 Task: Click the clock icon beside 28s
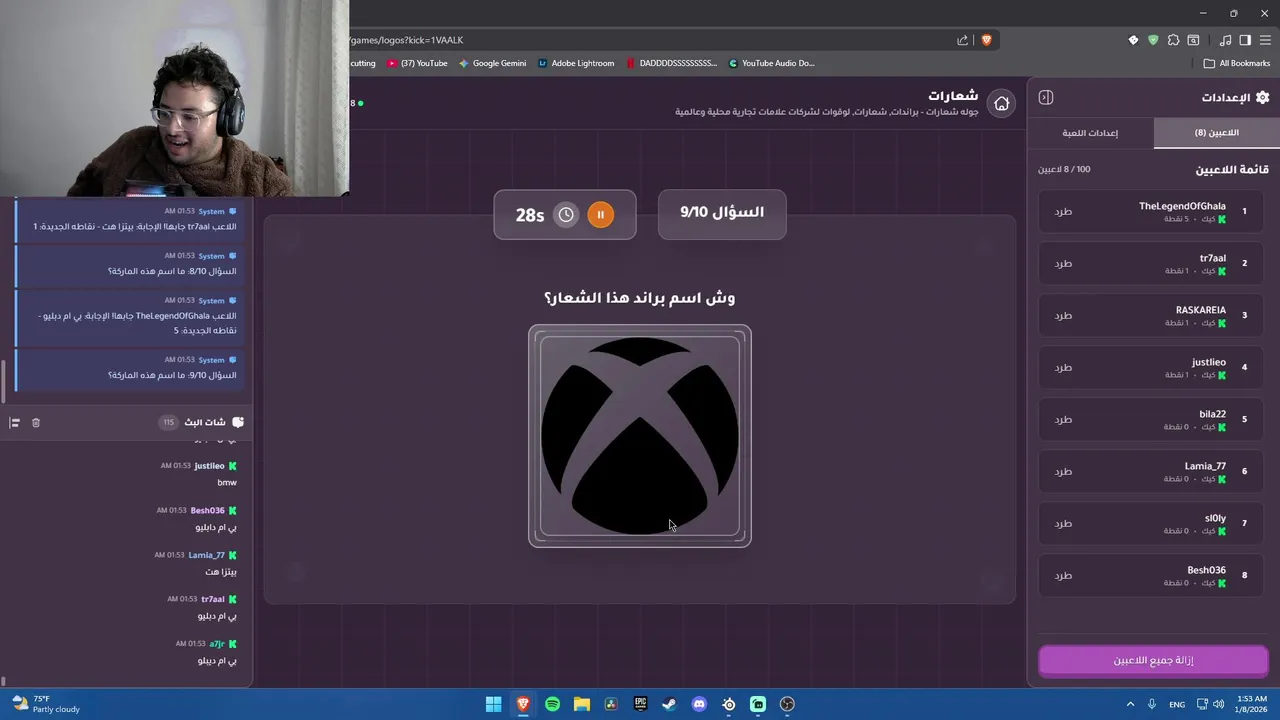coord(566,214)
